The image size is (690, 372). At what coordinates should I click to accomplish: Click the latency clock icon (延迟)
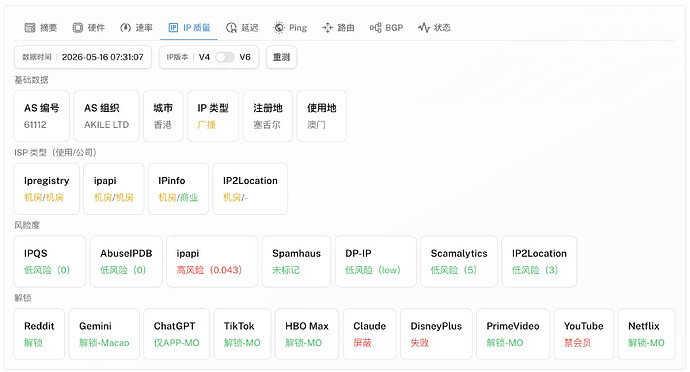pyautogui.click(x=231, y=28)
